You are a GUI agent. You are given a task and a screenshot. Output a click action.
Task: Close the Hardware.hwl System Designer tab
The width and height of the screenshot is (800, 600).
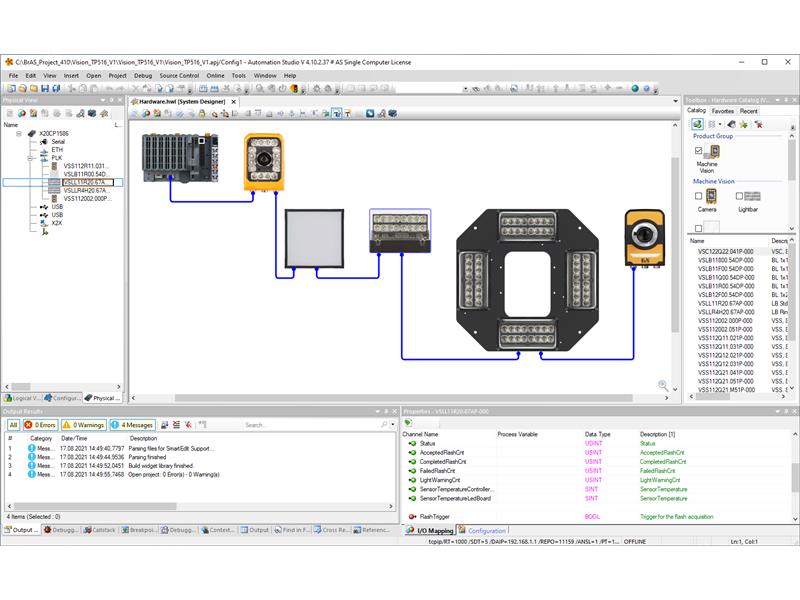234,102
